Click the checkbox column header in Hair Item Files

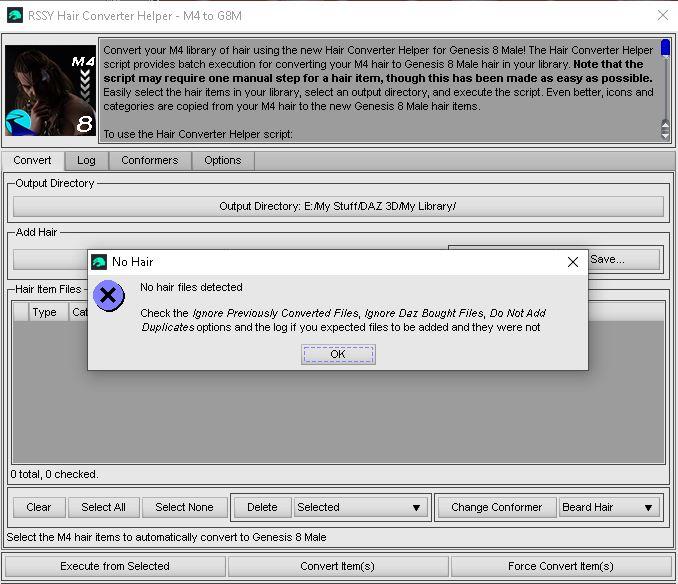point(21,312)
